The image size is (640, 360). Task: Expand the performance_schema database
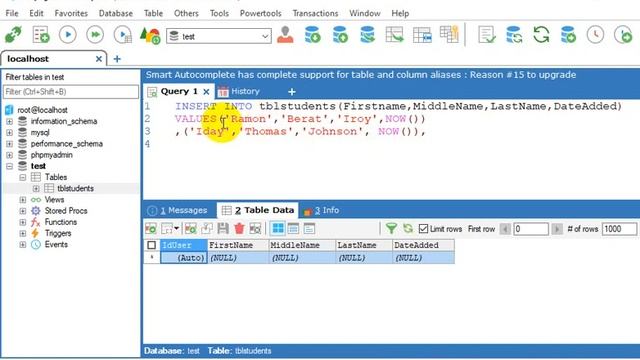[10, 144]
